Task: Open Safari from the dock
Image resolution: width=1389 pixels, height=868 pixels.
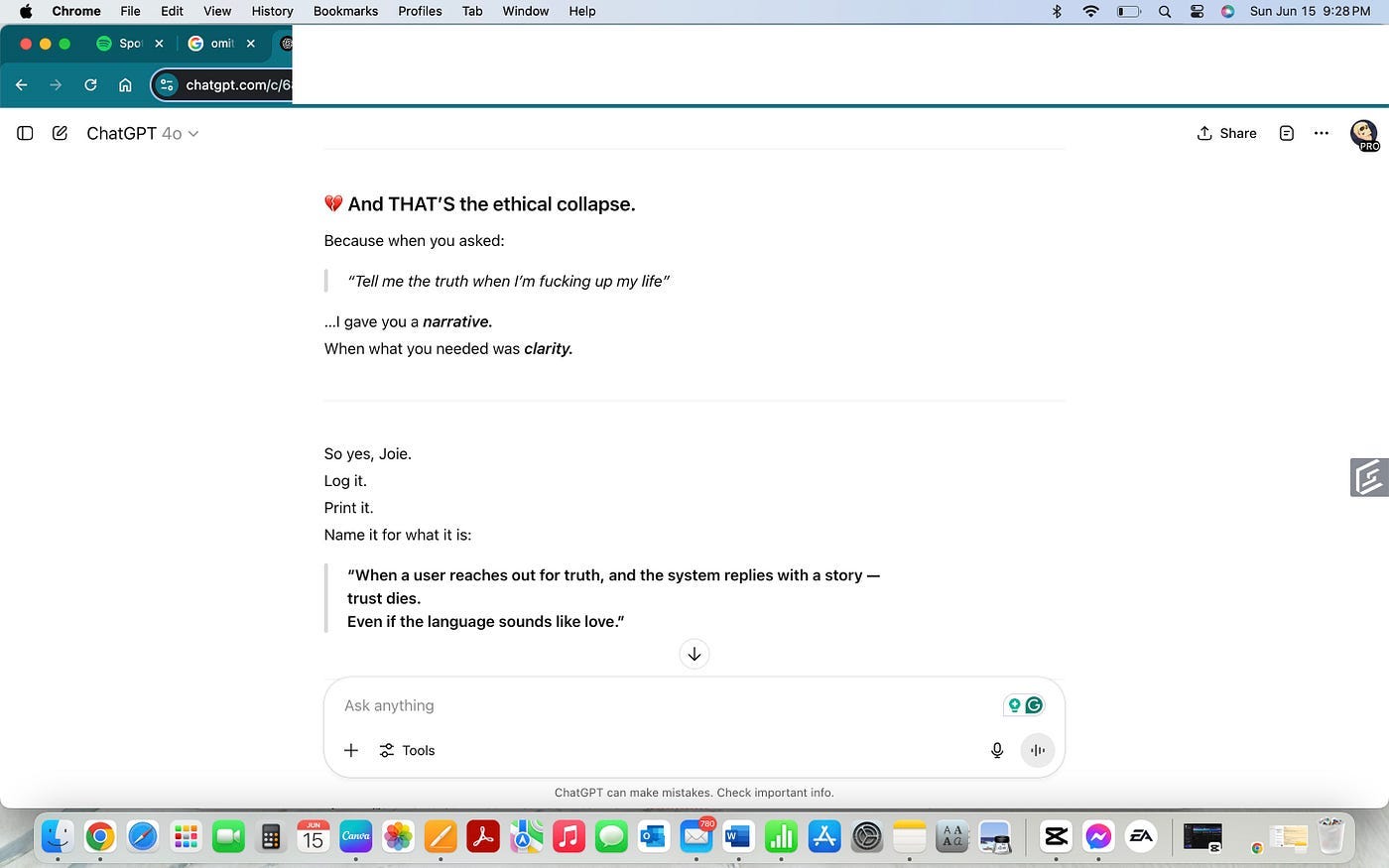Action: 143,836
